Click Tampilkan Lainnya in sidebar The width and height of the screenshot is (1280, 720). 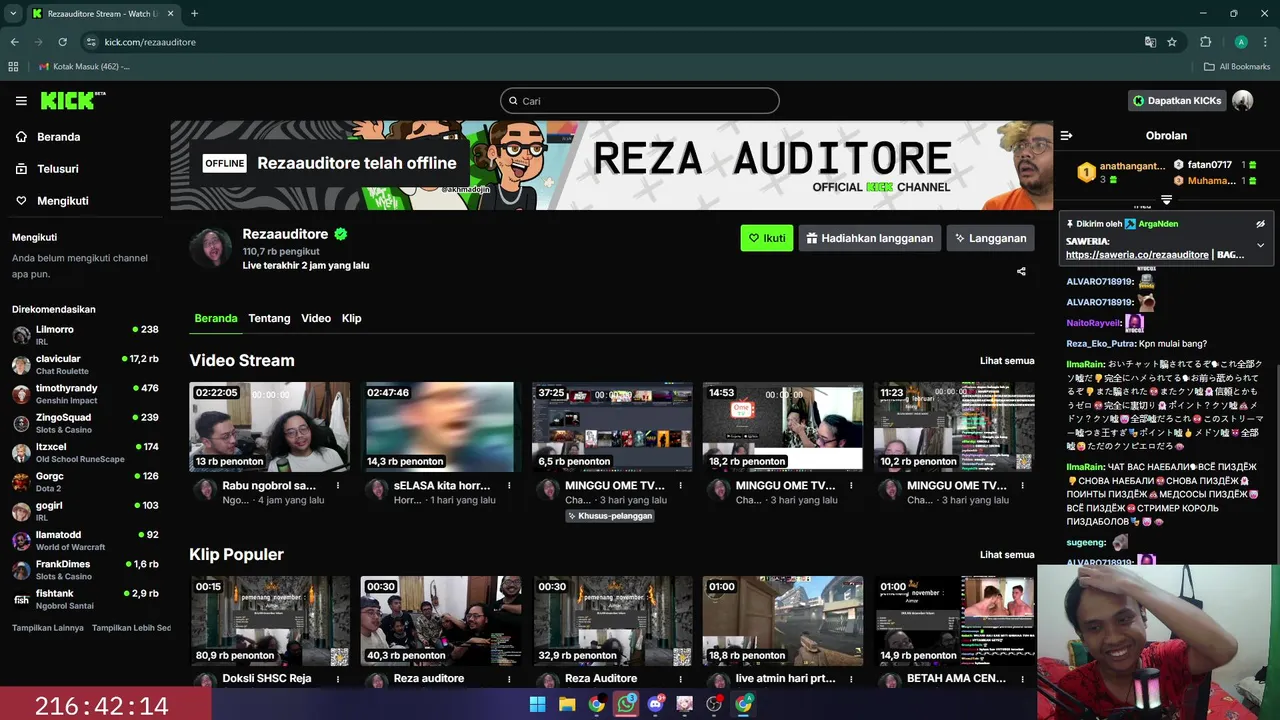pos(48,628)
